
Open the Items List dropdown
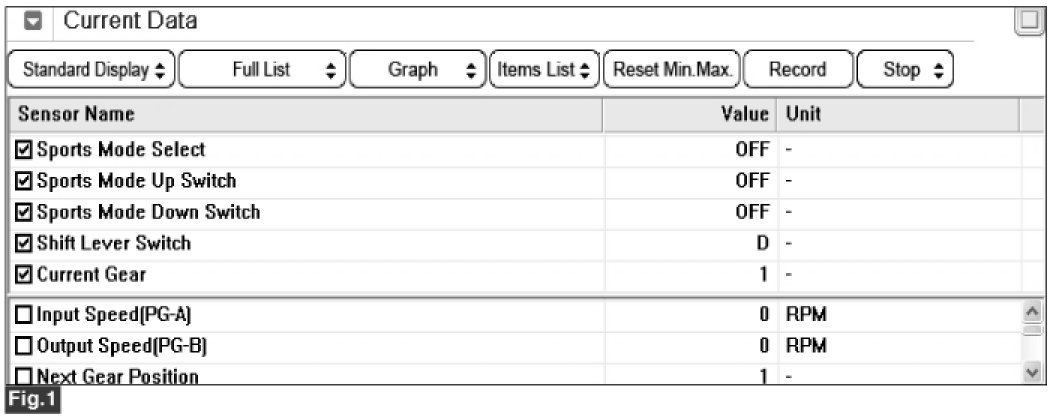(542, 70)
